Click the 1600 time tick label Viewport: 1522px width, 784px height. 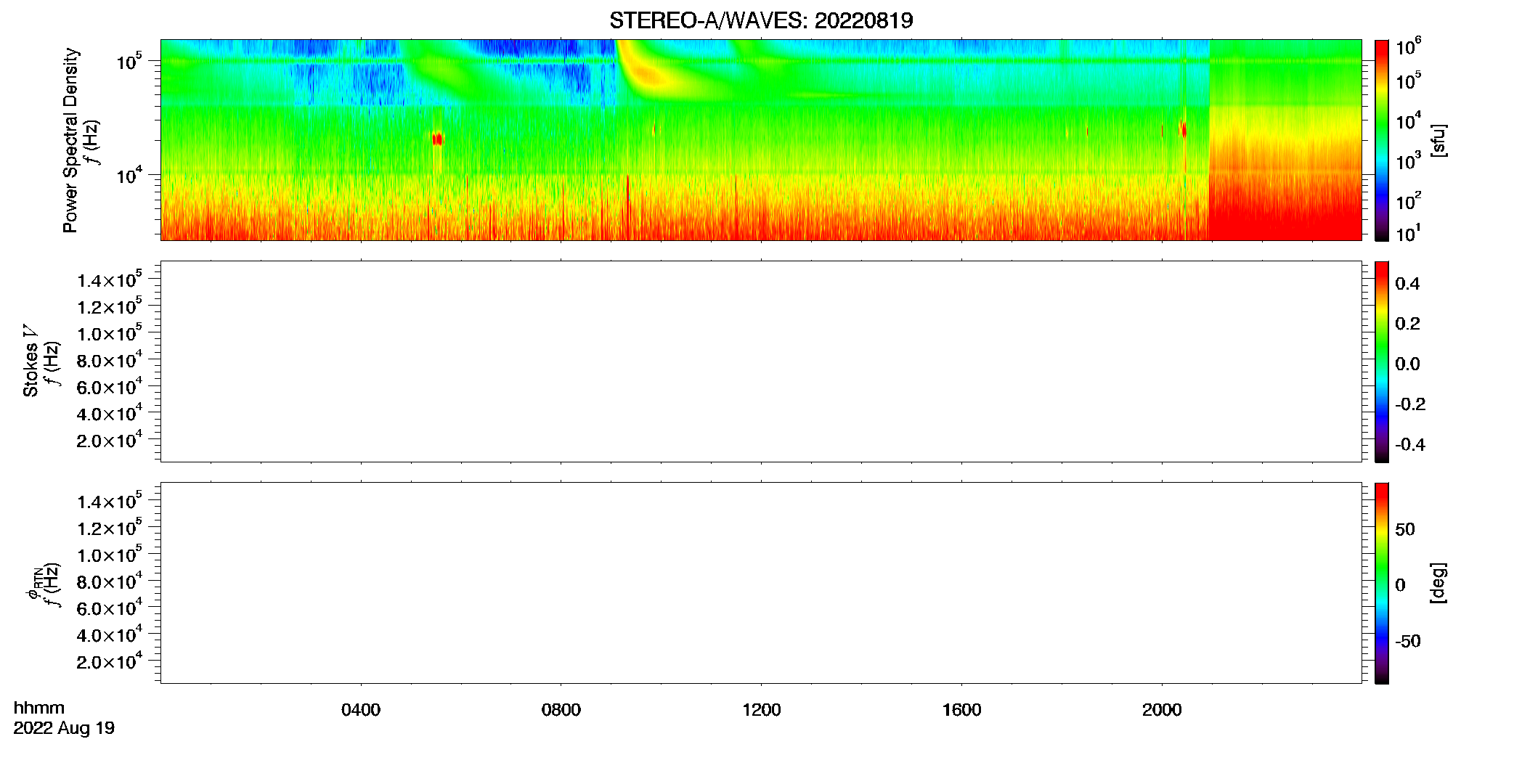point(962,710)
